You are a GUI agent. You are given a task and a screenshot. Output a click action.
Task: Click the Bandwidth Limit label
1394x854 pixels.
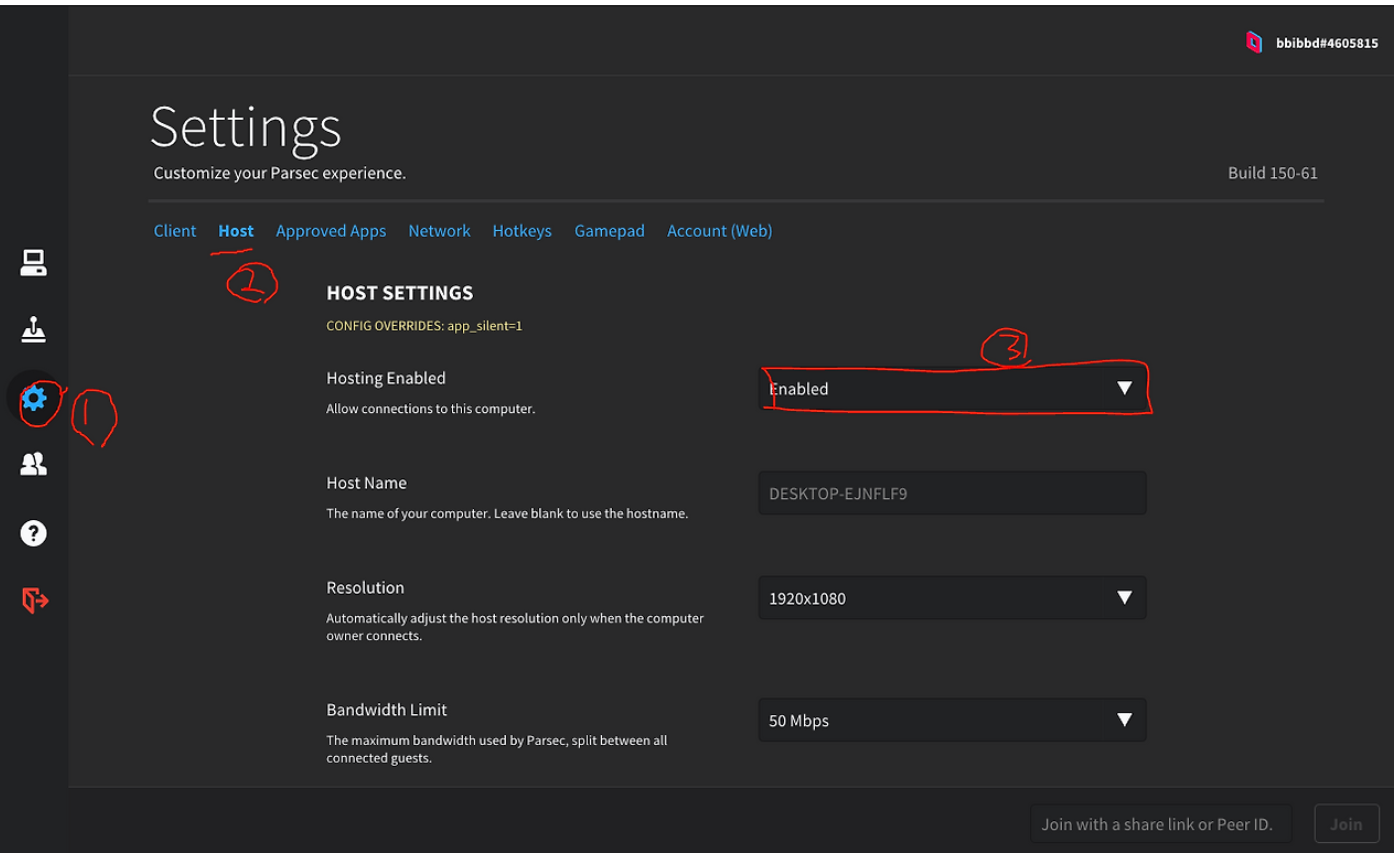point(387,710)
